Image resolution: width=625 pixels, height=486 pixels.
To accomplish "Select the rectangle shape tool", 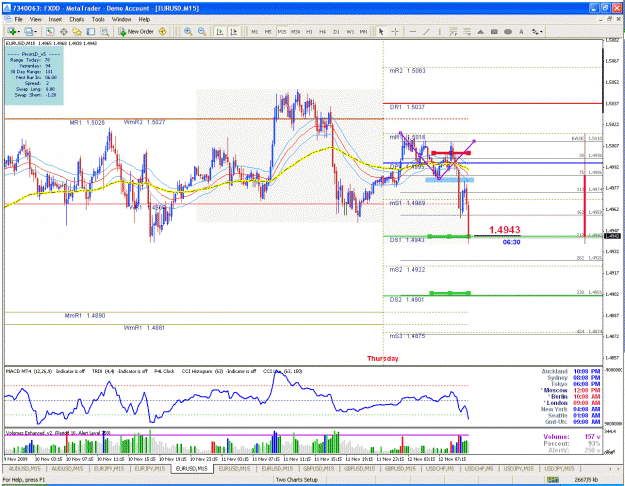I will (x=494, y=31).
